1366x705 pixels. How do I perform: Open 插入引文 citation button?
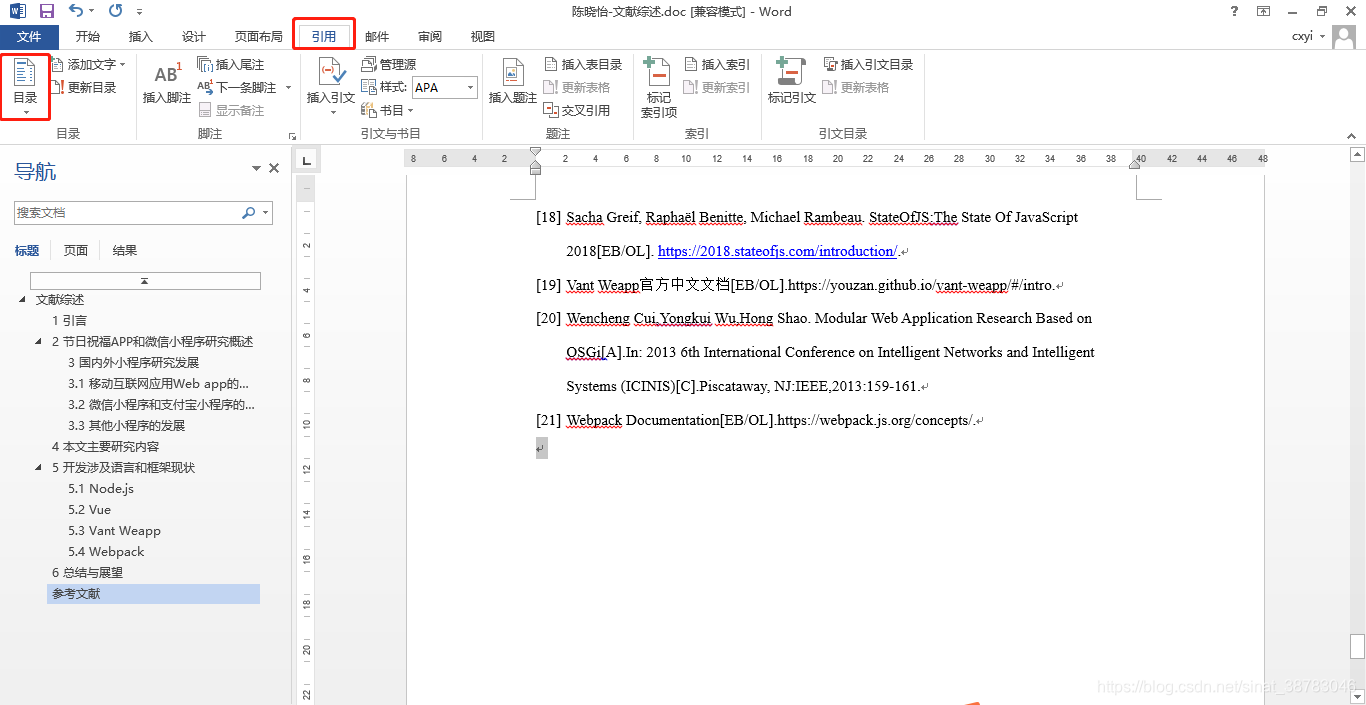tap(331, 80)
